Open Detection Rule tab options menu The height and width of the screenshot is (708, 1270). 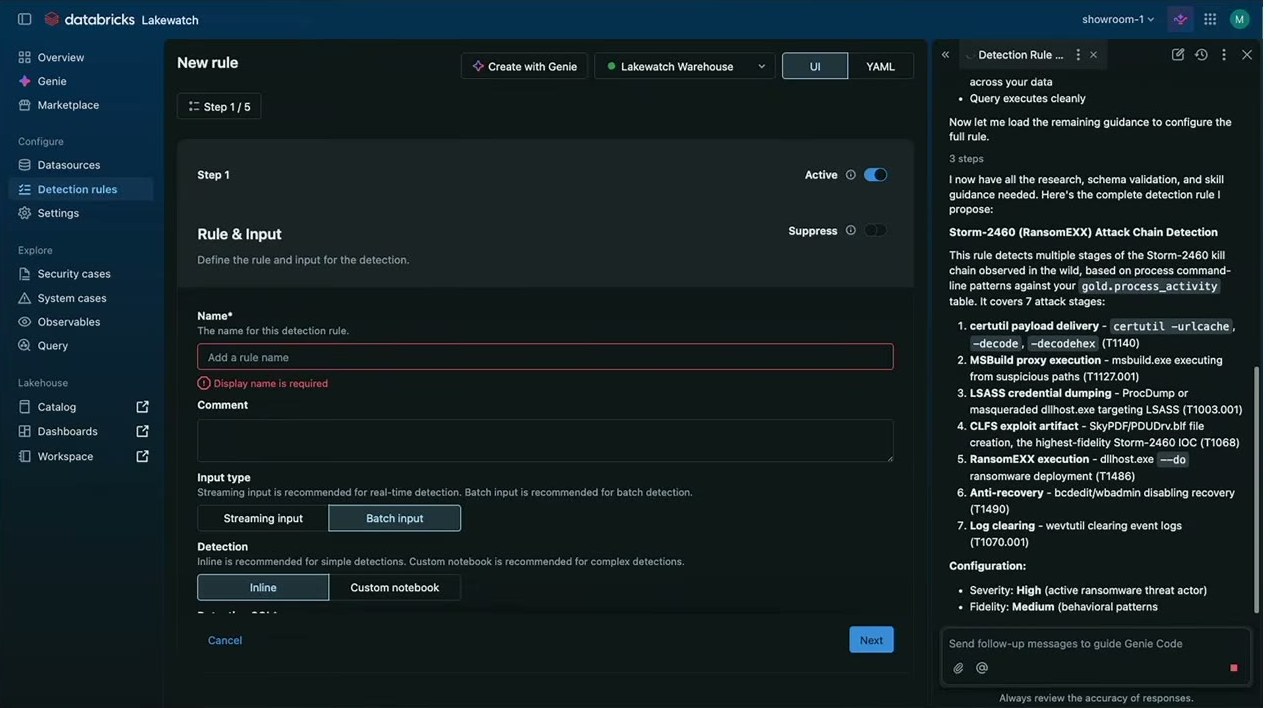(x=1077, y=55)
